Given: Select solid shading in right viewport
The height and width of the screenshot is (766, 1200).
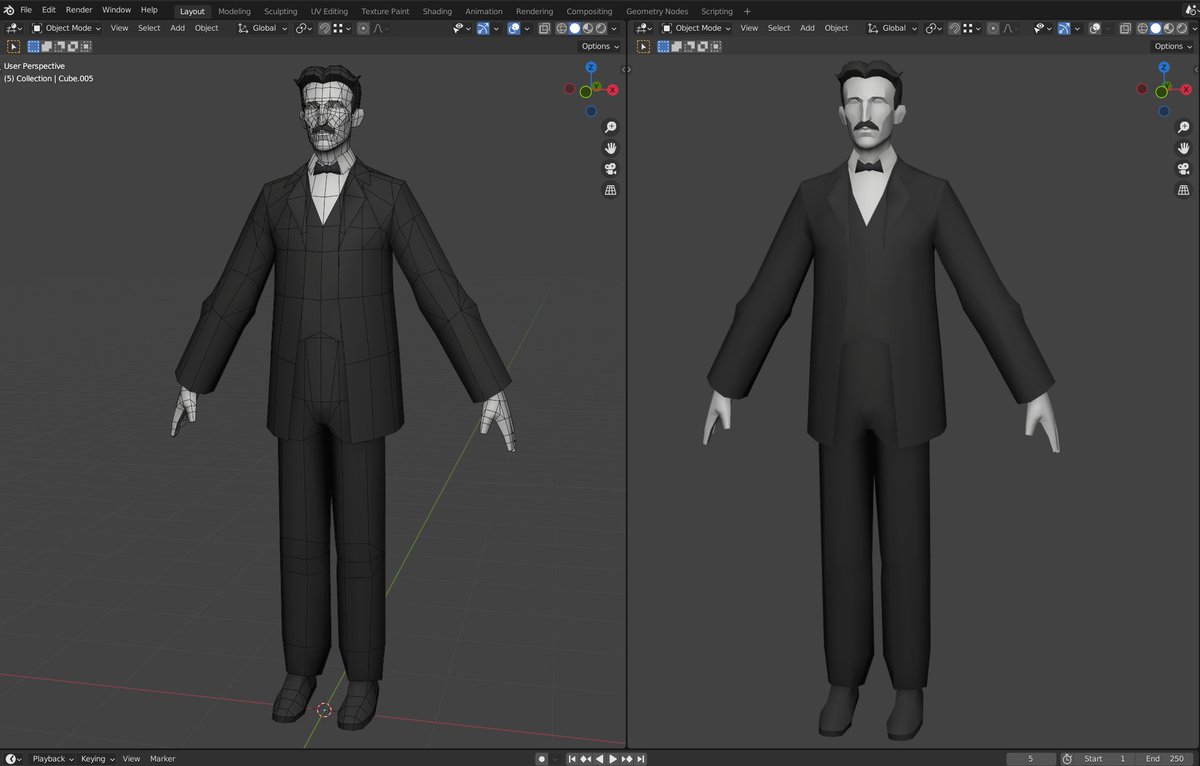Looking at the screenshot, I should (1154, 28).
